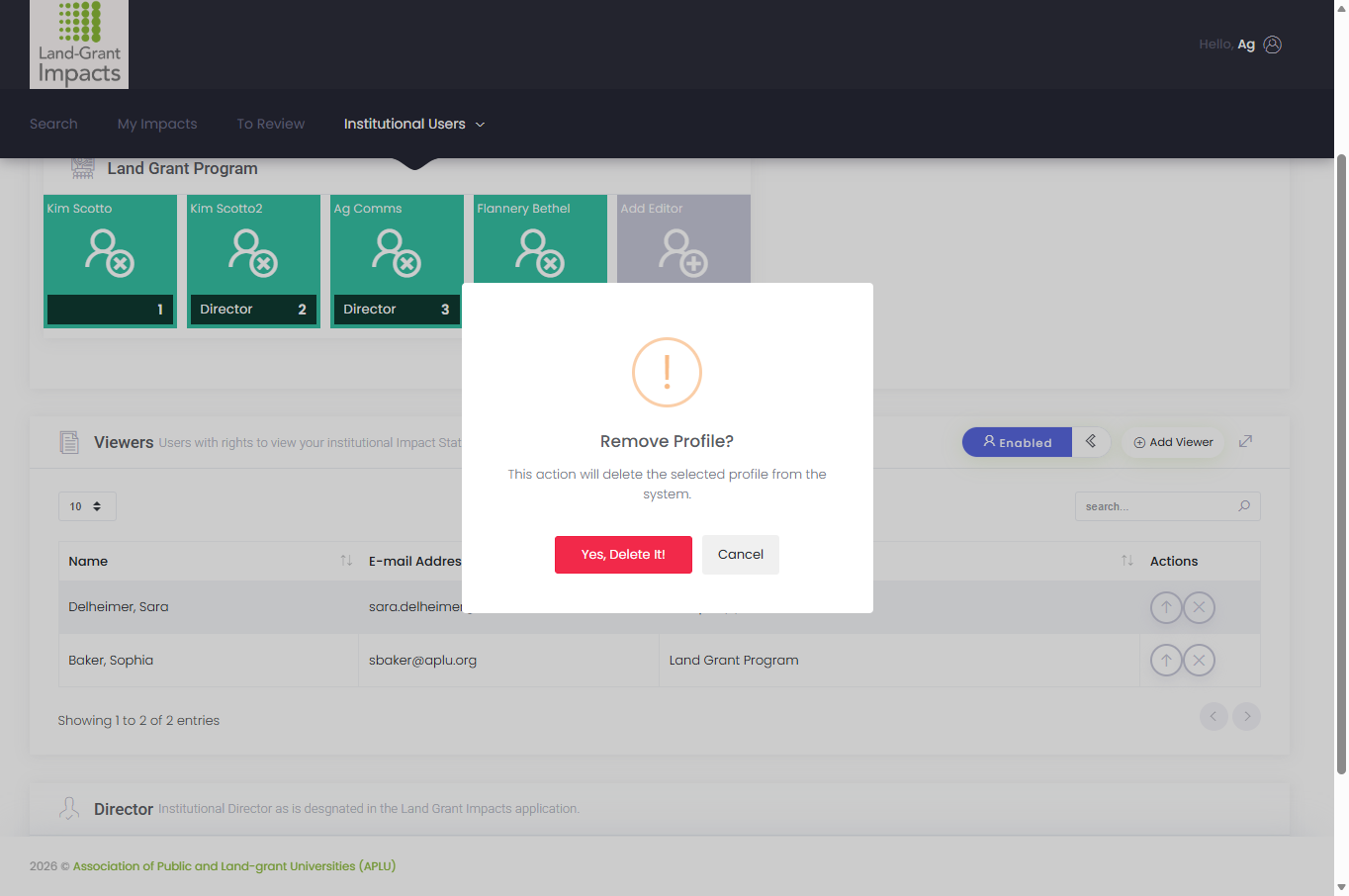Remove Flannery Bethel editor icon
This screenshot has width=1349, height=896.
[x=540, y=253]
